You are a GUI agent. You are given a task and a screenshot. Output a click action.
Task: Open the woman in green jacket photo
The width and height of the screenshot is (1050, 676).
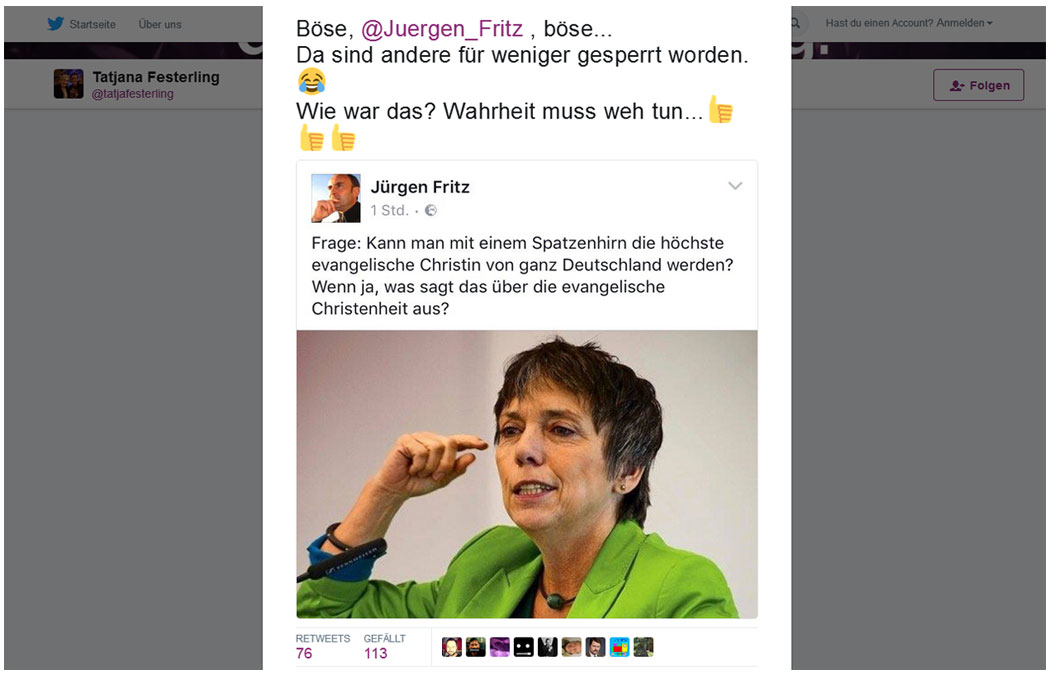pyautogui.click(x=527, y=474)
